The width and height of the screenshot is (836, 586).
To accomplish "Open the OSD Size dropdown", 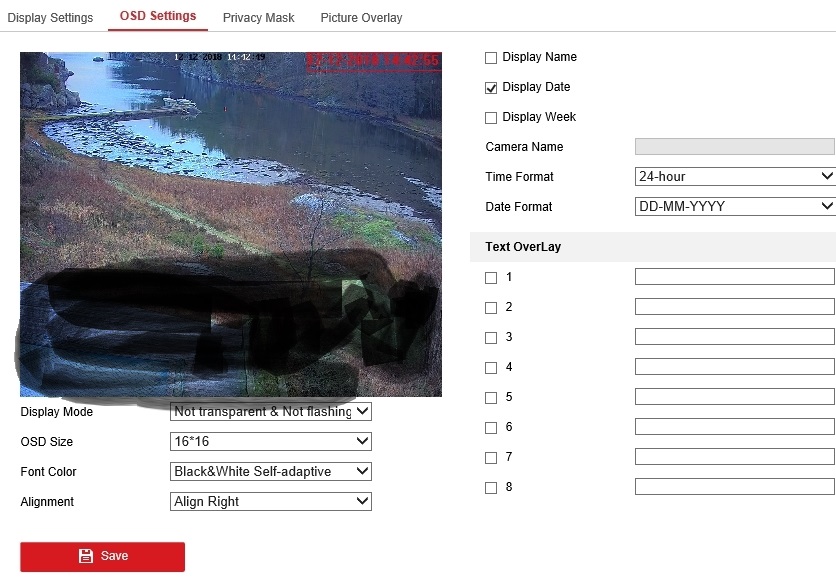I will click(x=270, y=442).
